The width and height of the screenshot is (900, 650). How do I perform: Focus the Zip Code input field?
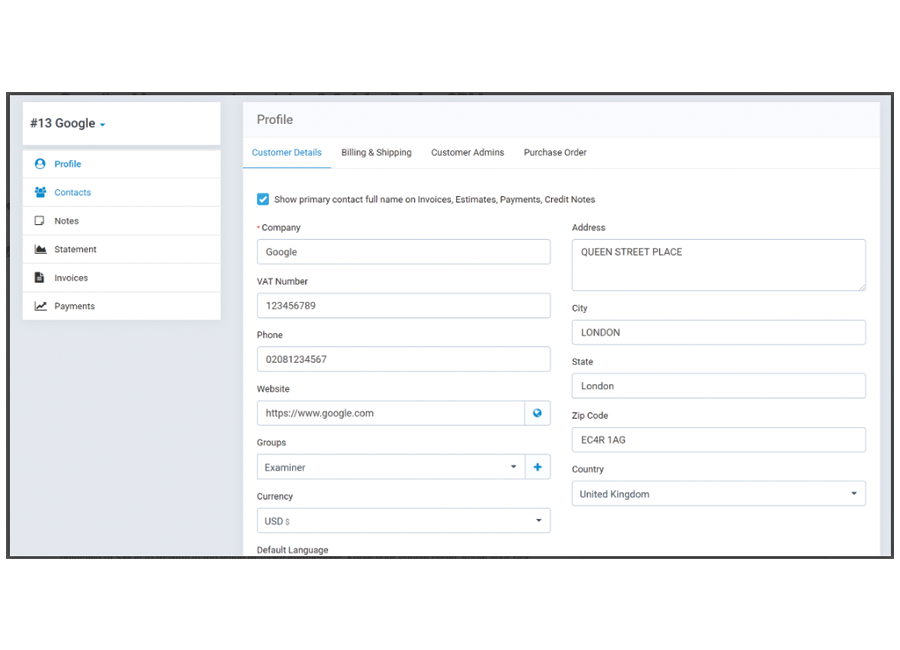coord(718,440)
